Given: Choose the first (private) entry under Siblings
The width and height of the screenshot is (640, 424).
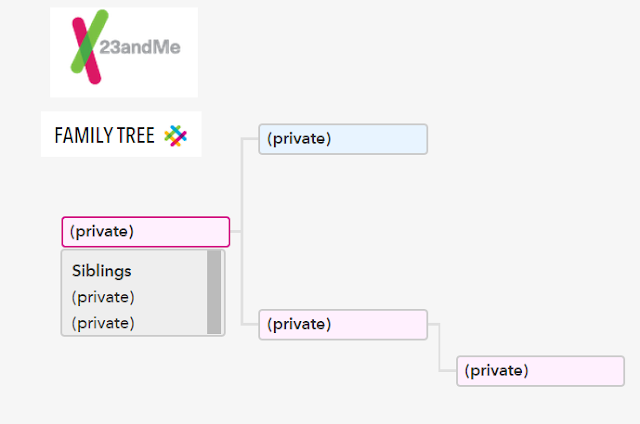Looking at the screenshot, I should click(x=103, y=297).
